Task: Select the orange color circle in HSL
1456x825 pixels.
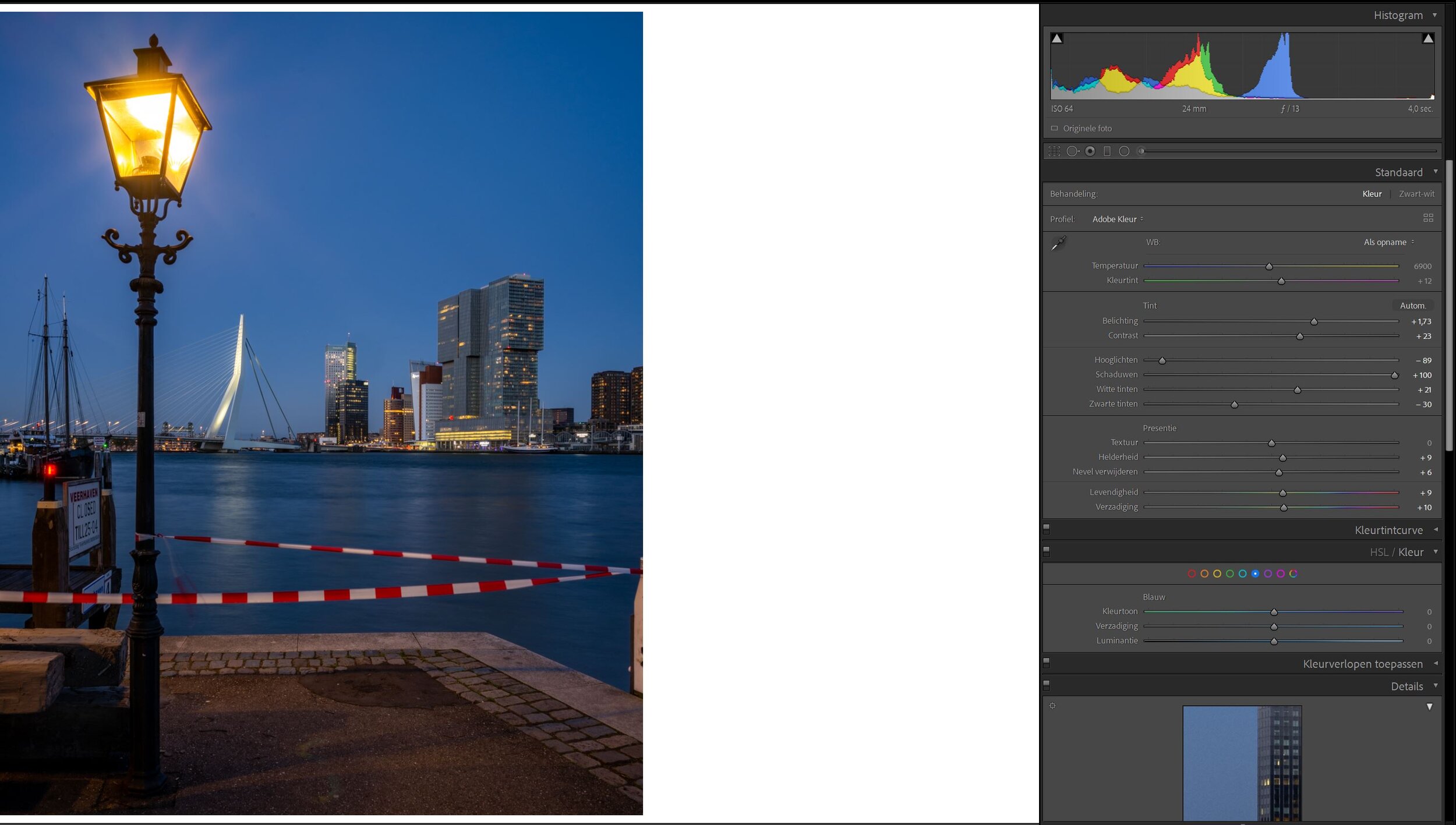Action: click(1204, 574)
